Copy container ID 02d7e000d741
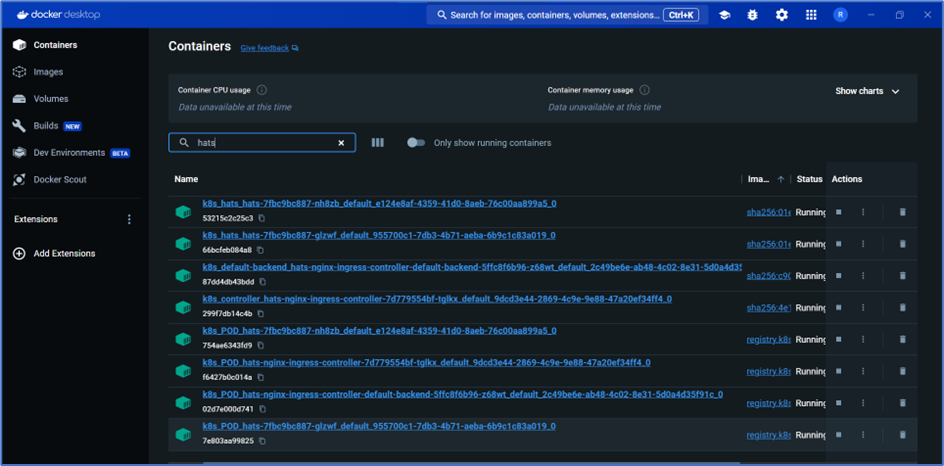Image resolution: width=944 pixels, height=466 pixels. pyautogui.click(x=262, y=409)
